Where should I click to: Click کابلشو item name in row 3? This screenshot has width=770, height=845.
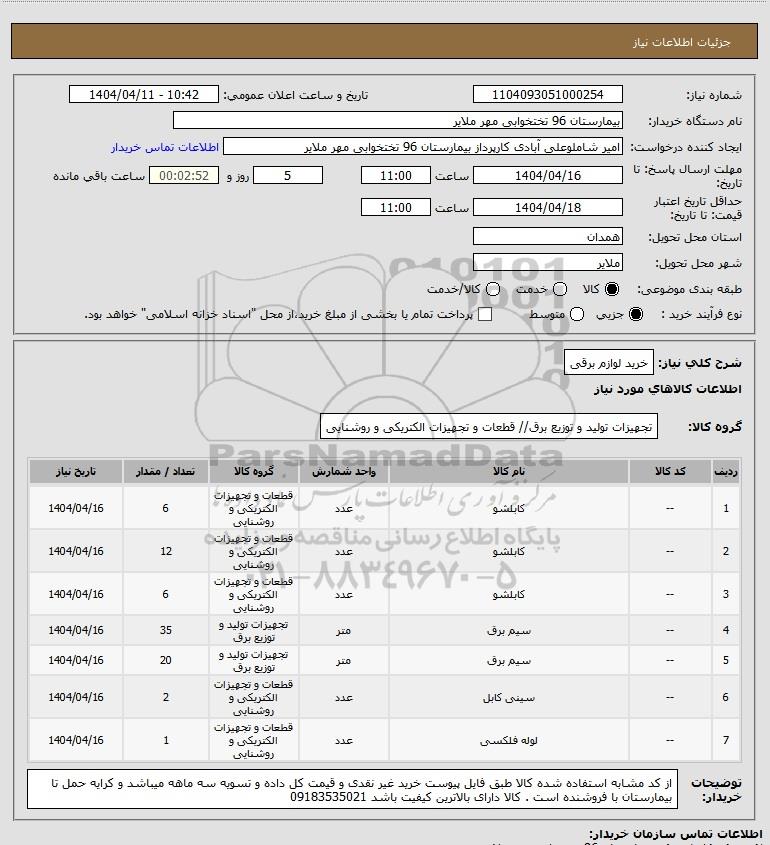509,594
